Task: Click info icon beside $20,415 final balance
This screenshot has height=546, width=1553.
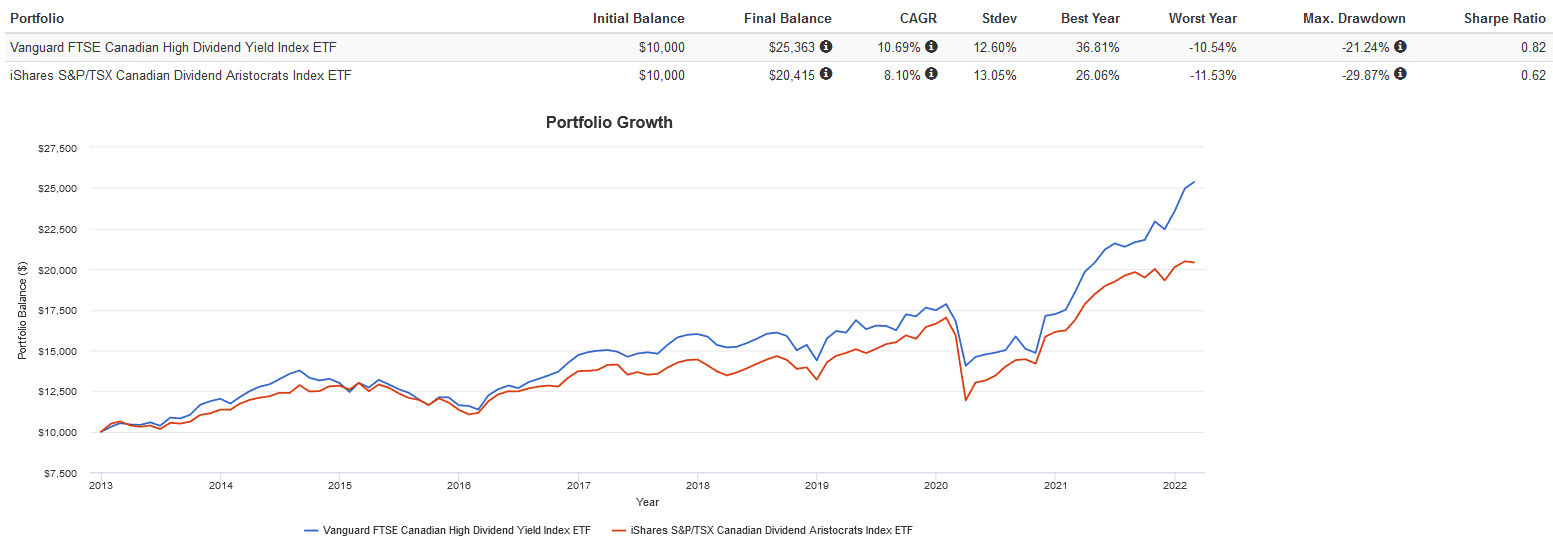Action: pos(826,74)
